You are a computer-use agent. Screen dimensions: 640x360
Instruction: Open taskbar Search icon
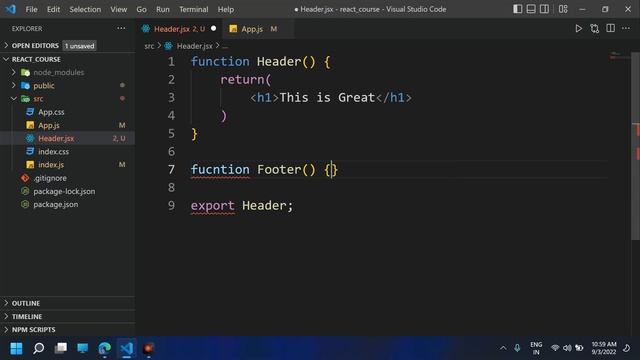(x=38, y=348)
